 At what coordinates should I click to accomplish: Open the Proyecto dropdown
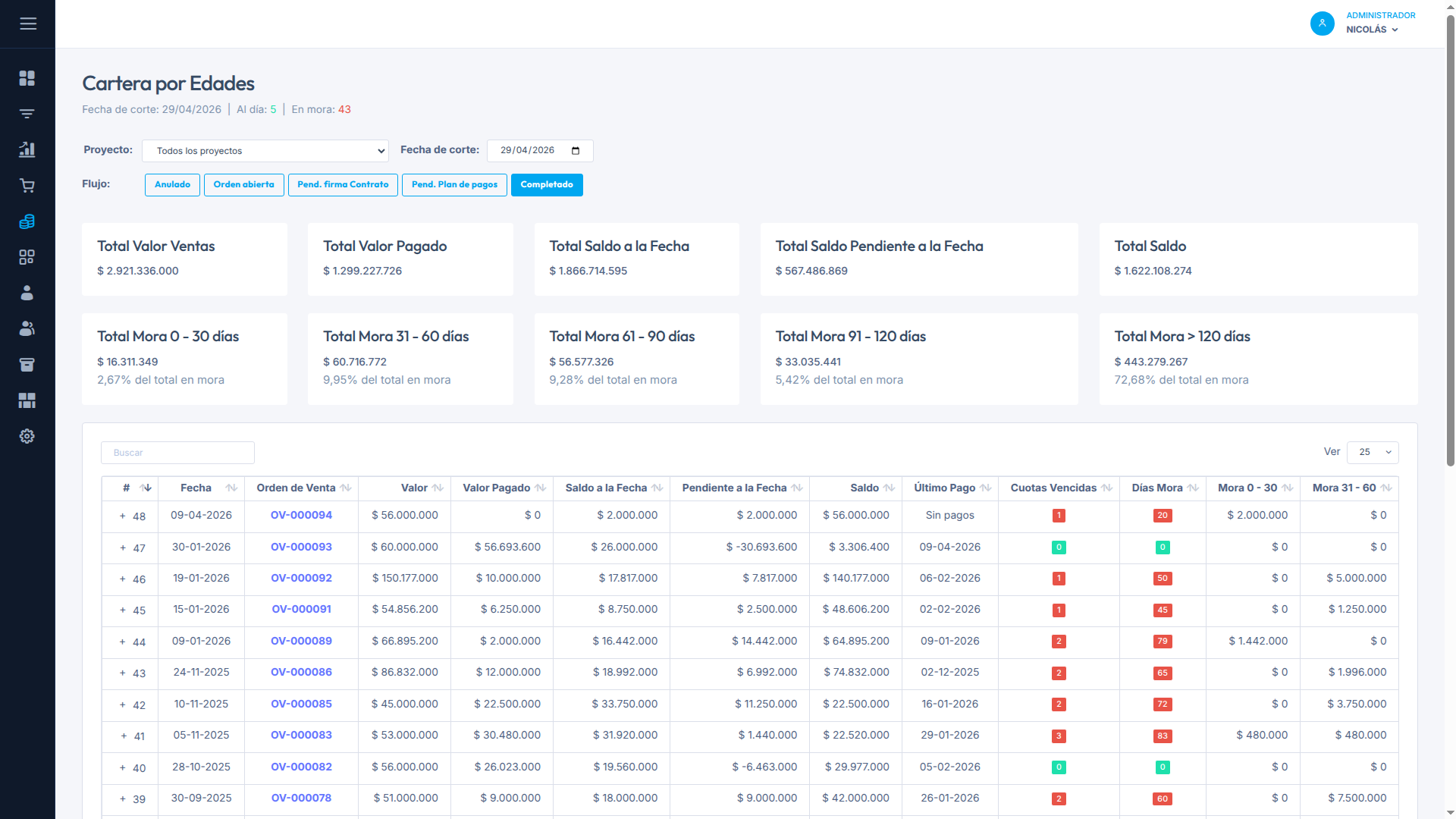tap(265, 151)
